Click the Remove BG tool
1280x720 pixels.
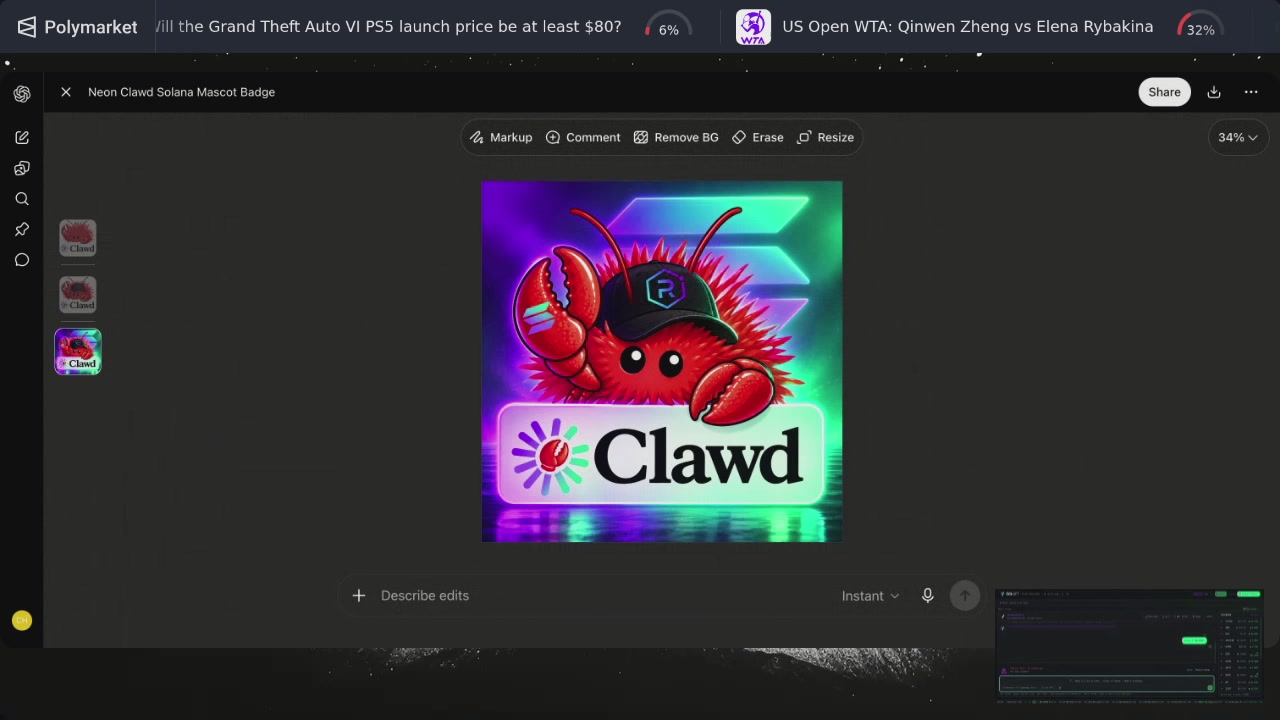676,137
